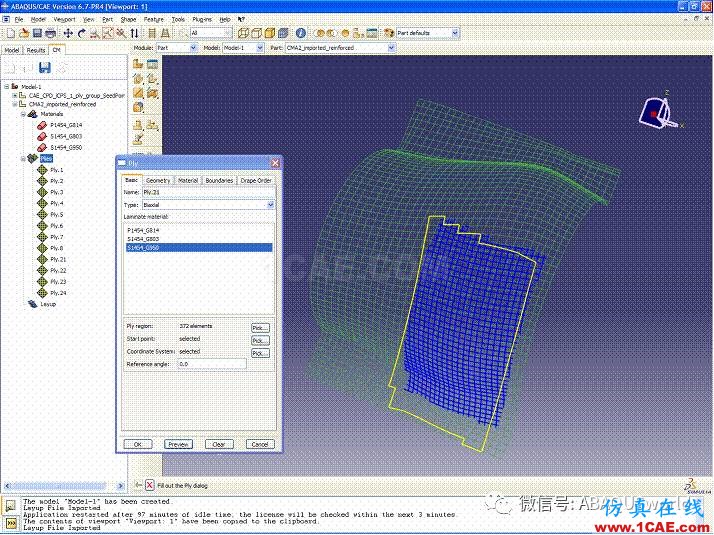This screenshot has width=714, height=535.
Task: Click the command line interface tab icon
Action: (x=11, y=524)
